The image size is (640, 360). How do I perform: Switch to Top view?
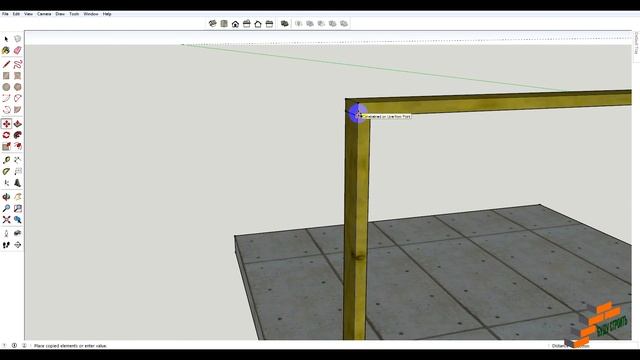click(224, 24)
